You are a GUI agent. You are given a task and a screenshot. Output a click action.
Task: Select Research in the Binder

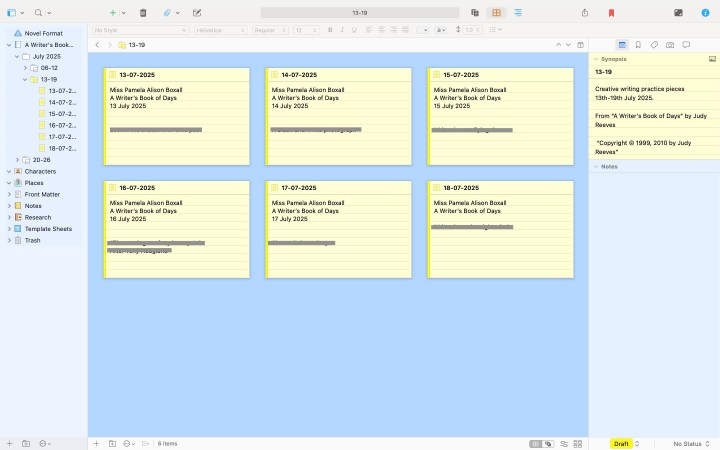(x=38, y=217)
